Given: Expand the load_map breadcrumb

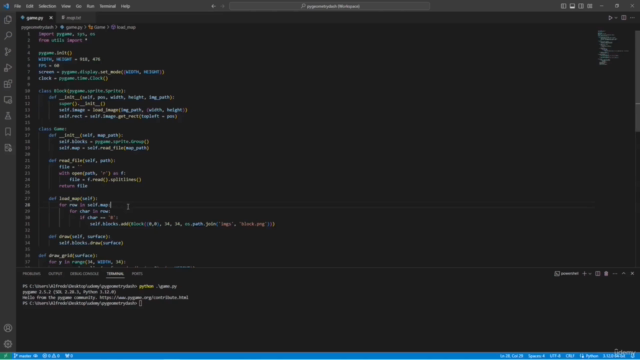Looking at the screenshot, I should (123, 27).
